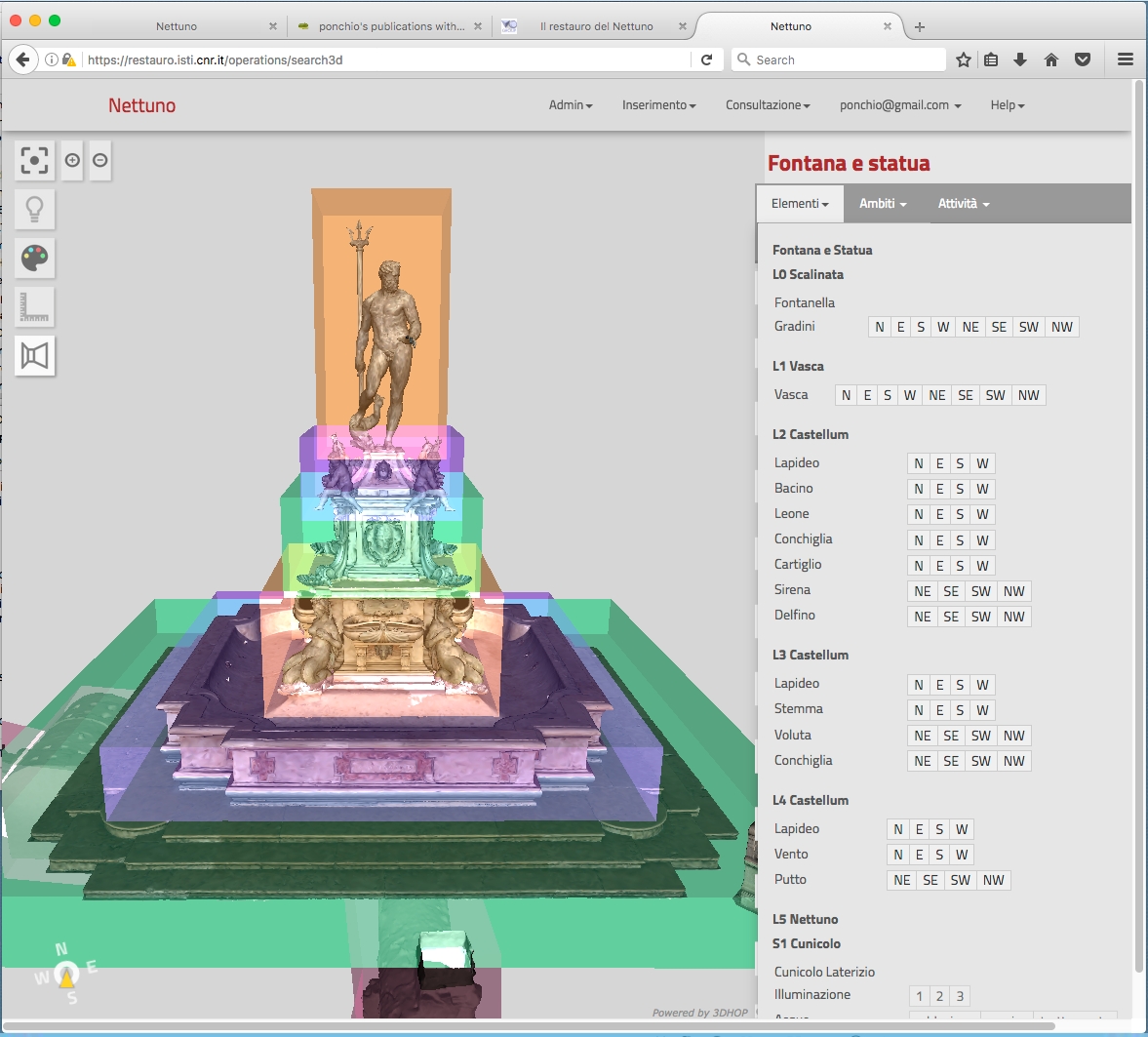Select L5 Nettuno heading
The height and width of the screenshot is (1037, 1148).
coord(805,919)
